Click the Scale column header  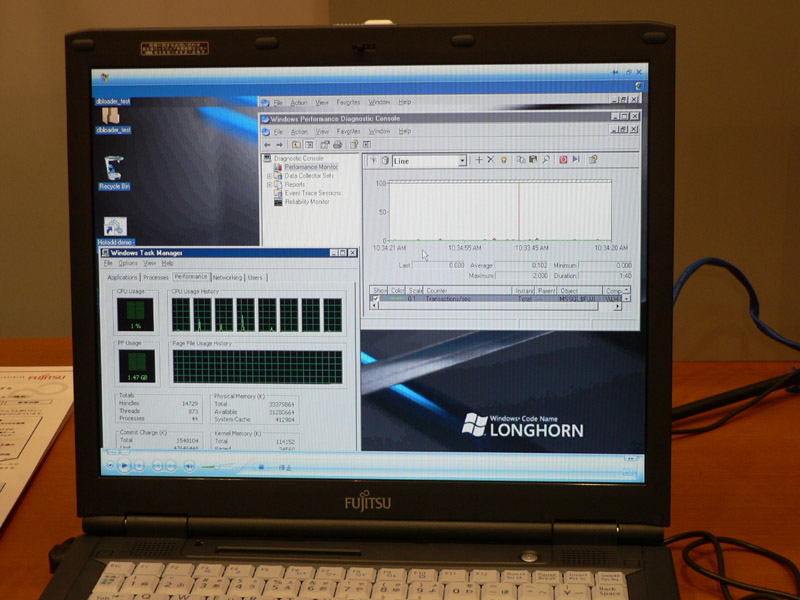415,290
